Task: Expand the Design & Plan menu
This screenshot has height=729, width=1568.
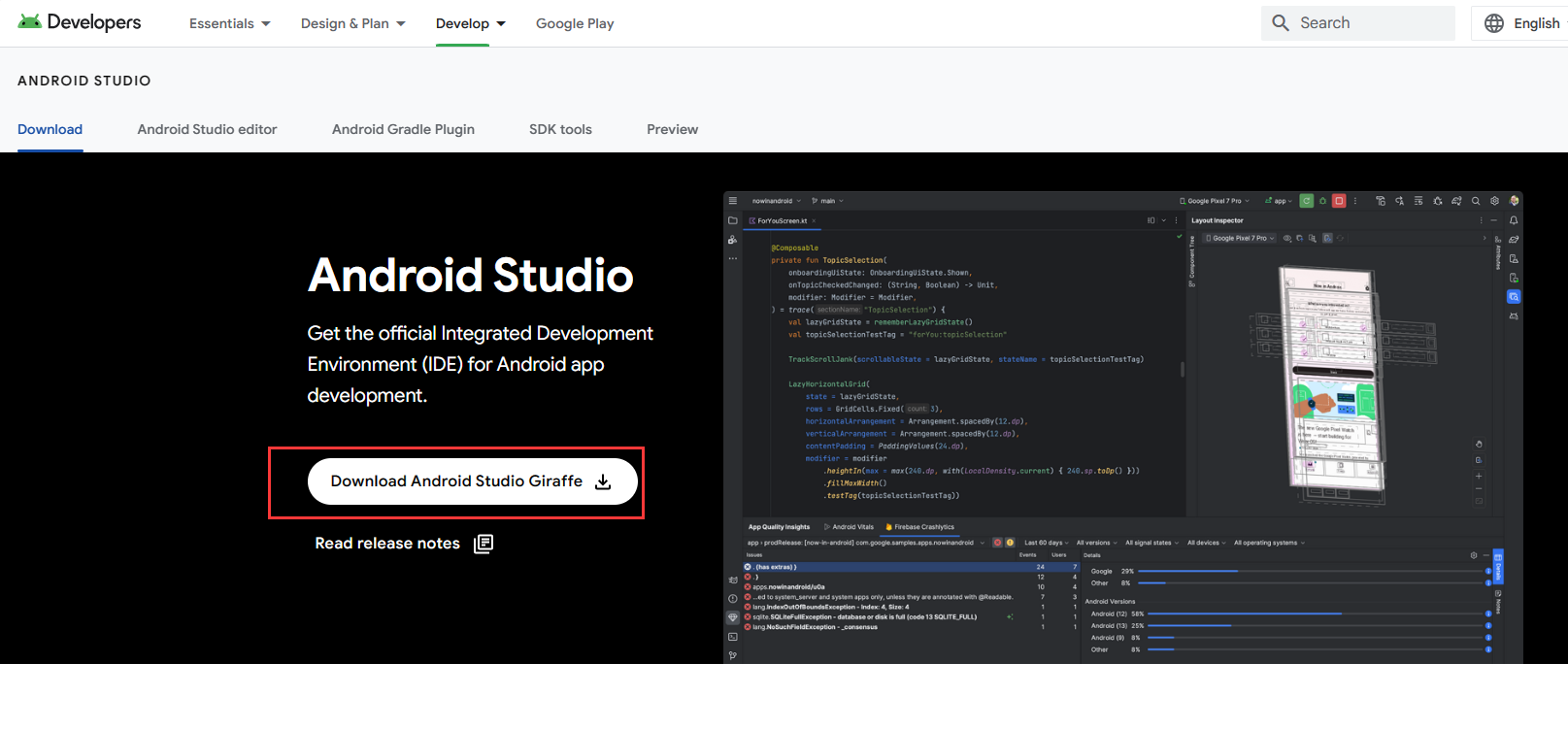Action: [x=353, y=23]
